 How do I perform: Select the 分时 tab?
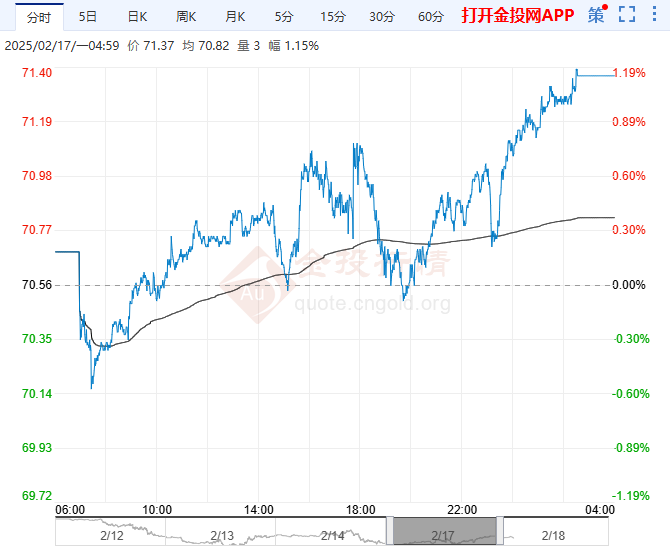click(38, 16)
